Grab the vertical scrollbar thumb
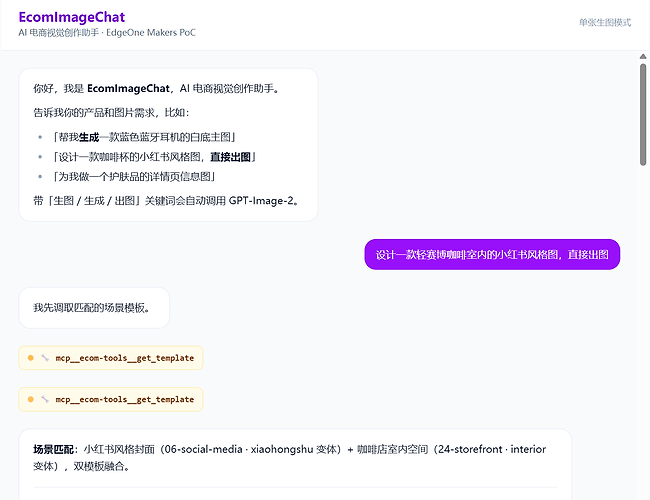The height and width of the screenshot is (500, 650). pyautogui.click(x=643, y=115)
